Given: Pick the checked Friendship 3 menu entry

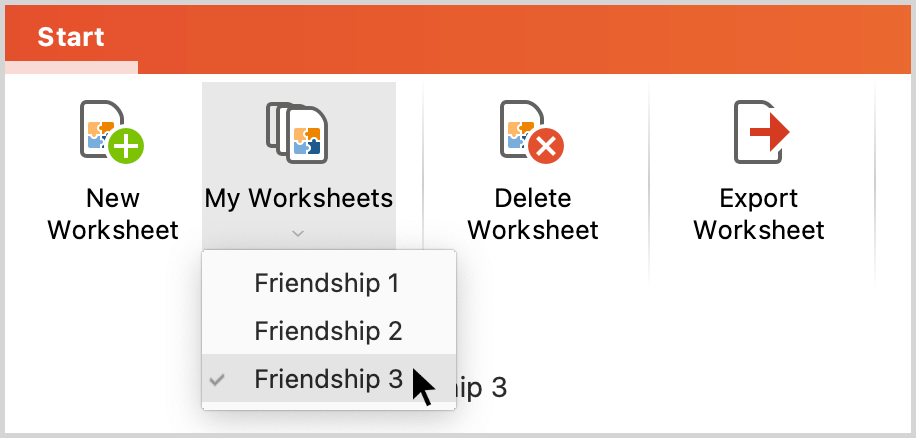Looking at the screenshot, I should (328, 378).
